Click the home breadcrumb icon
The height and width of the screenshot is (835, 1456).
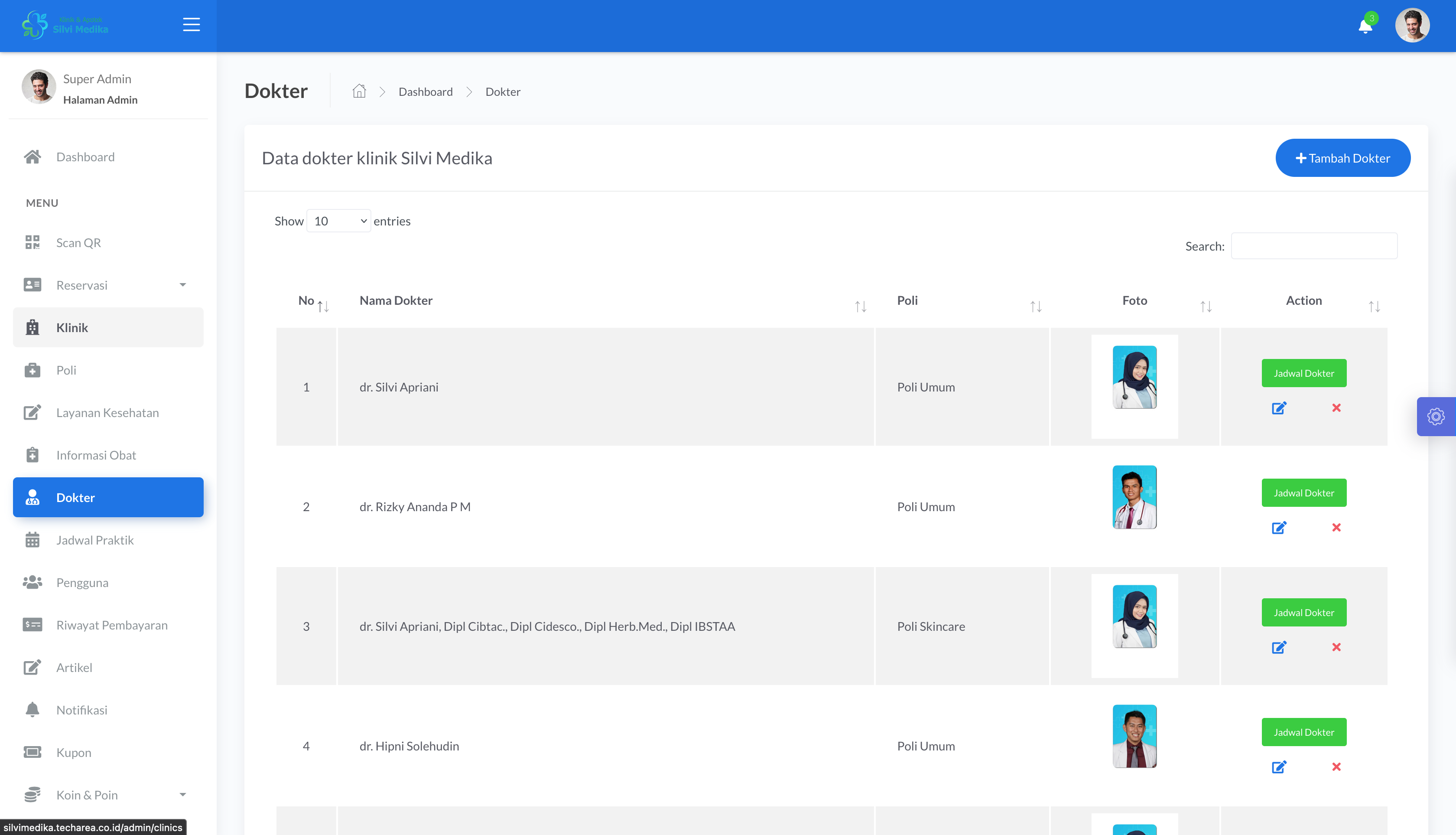(x=359, y=91)
